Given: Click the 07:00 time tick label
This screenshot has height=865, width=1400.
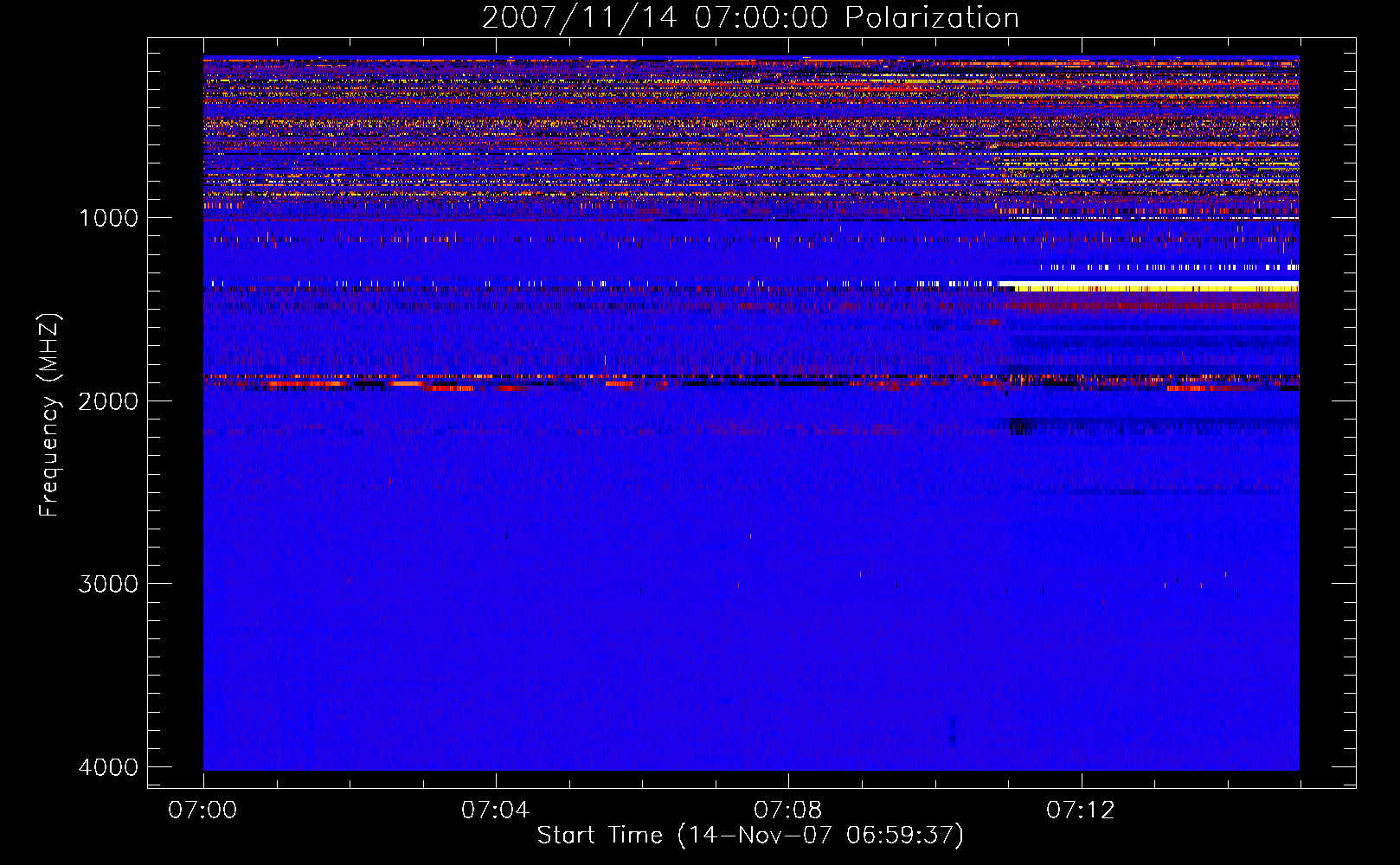Looking at the screenshot, I should click(x=202, y=811).
